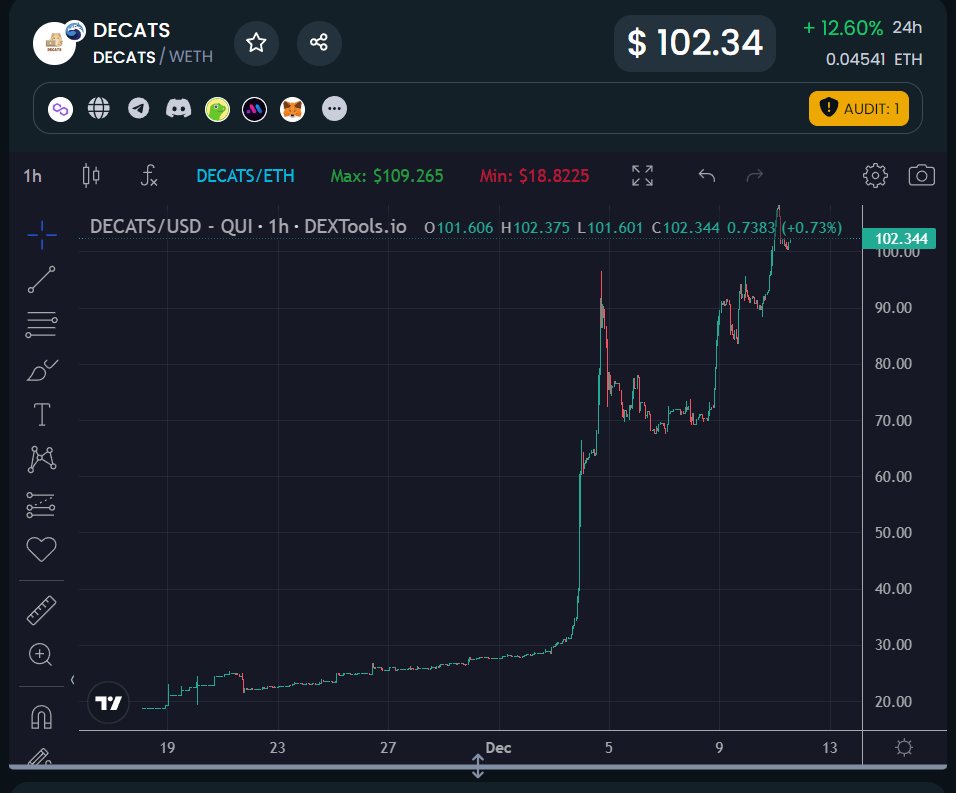Image resolution: width=956 pixels, height=793 pixels.
Task: Click the current price label 102.344
Action: 899,238
